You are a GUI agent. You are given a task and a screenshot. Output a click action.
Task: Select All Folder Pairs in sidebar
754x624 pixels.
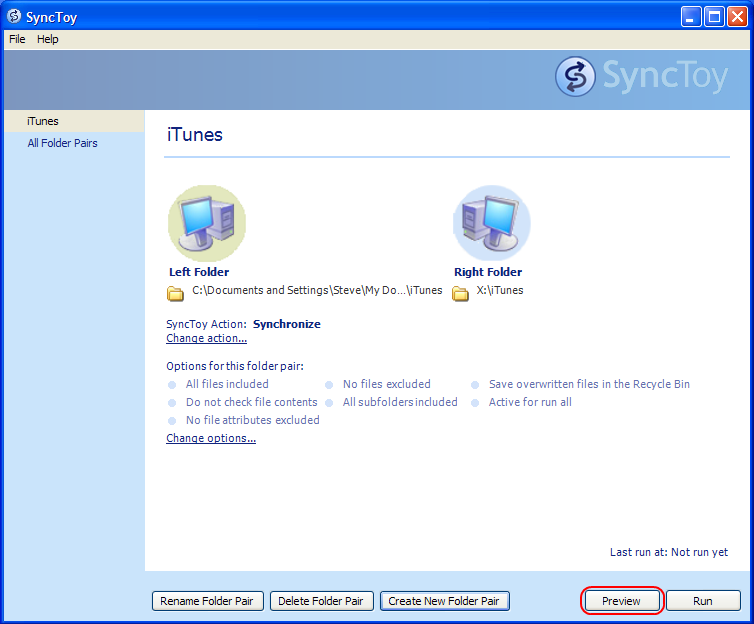point(63,143)
